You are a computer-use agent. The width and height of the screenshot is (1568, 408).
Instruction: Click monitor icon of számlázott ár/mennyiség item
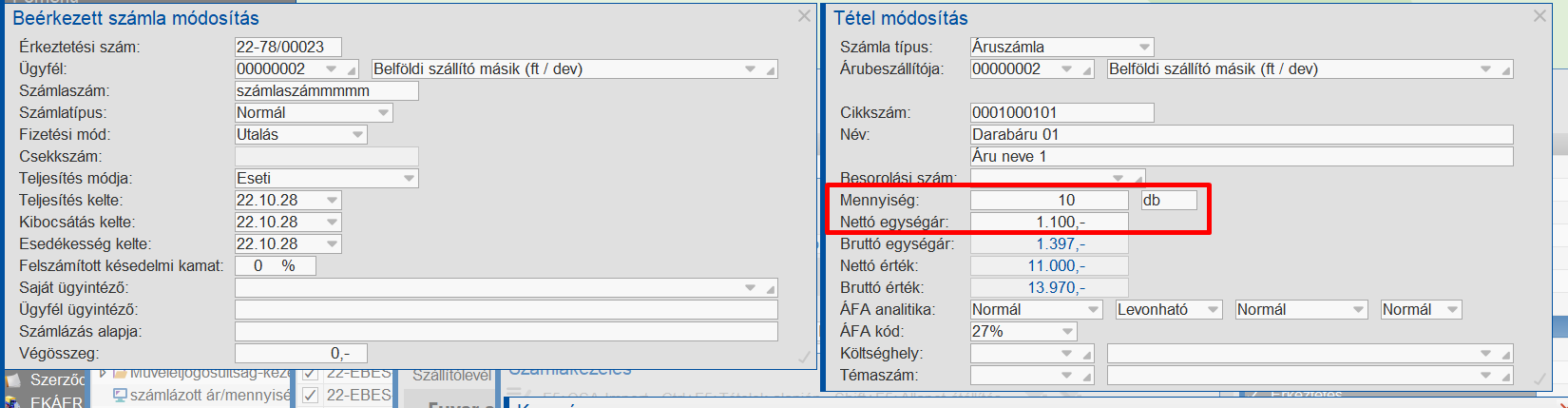coord(120,395)
